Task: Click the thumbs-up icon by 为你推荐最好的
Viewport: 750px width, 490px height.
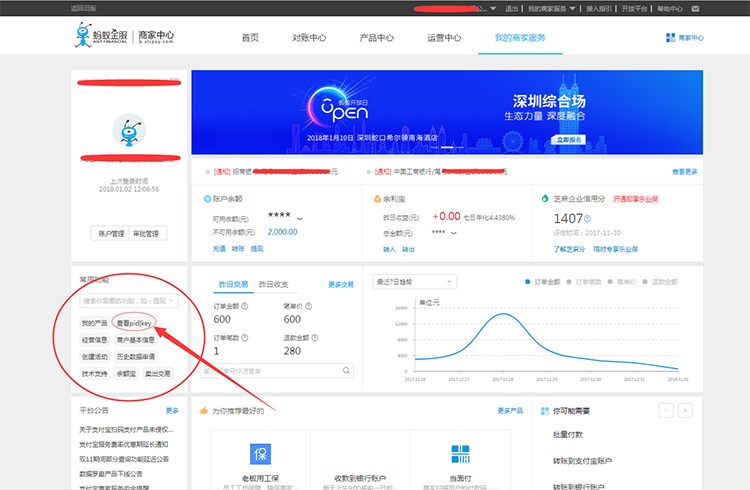Action: [x=204, y=411]
